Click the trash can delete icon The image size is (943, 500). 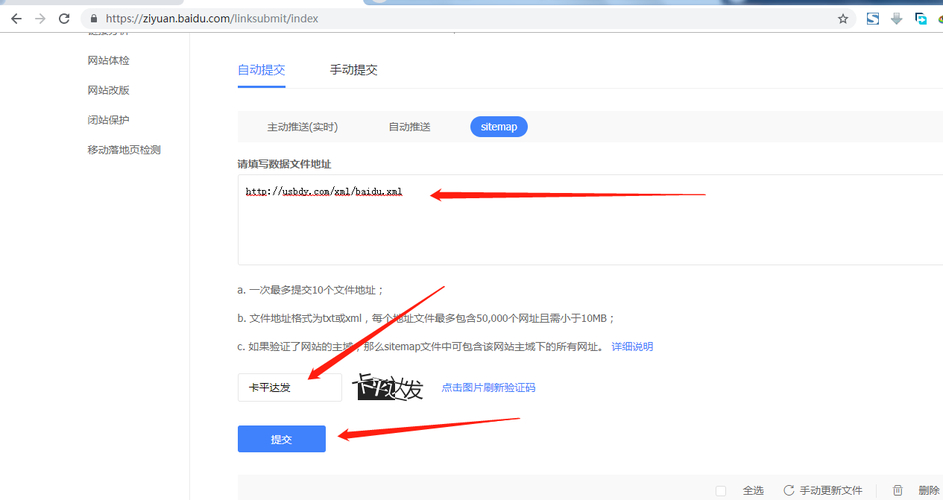click(897, 490)
